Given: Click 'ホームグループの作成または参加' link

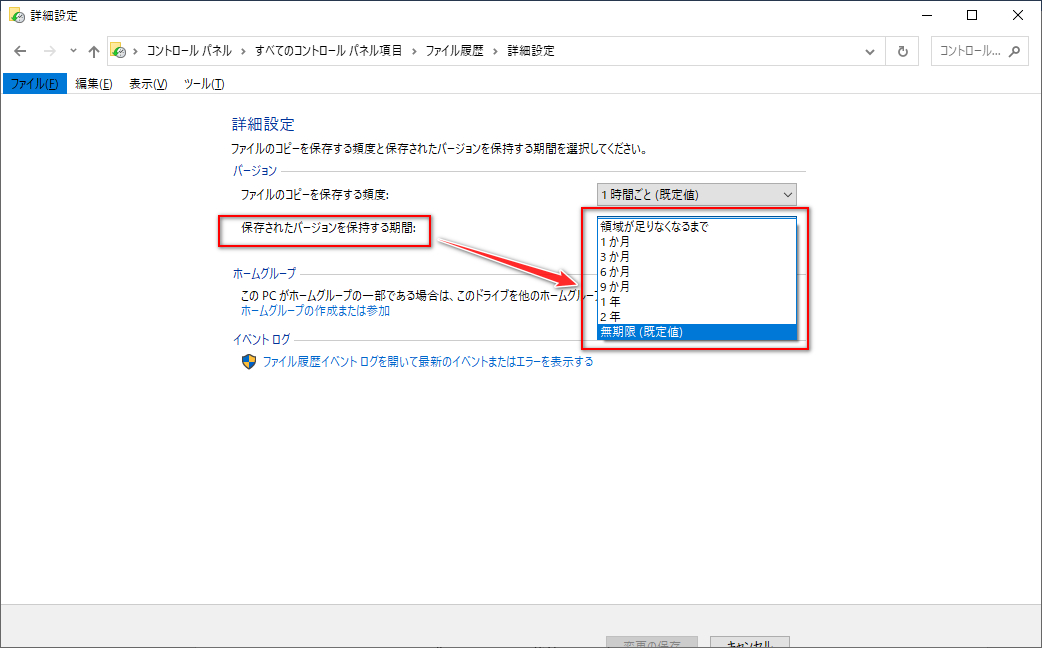Looking at the screenshot, I should pos(315,311).
